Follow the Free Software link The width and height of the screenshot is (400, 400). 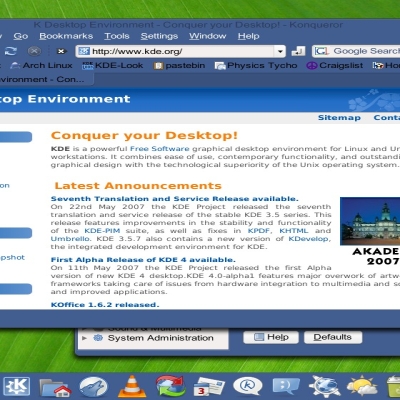(x=160, y=149)
